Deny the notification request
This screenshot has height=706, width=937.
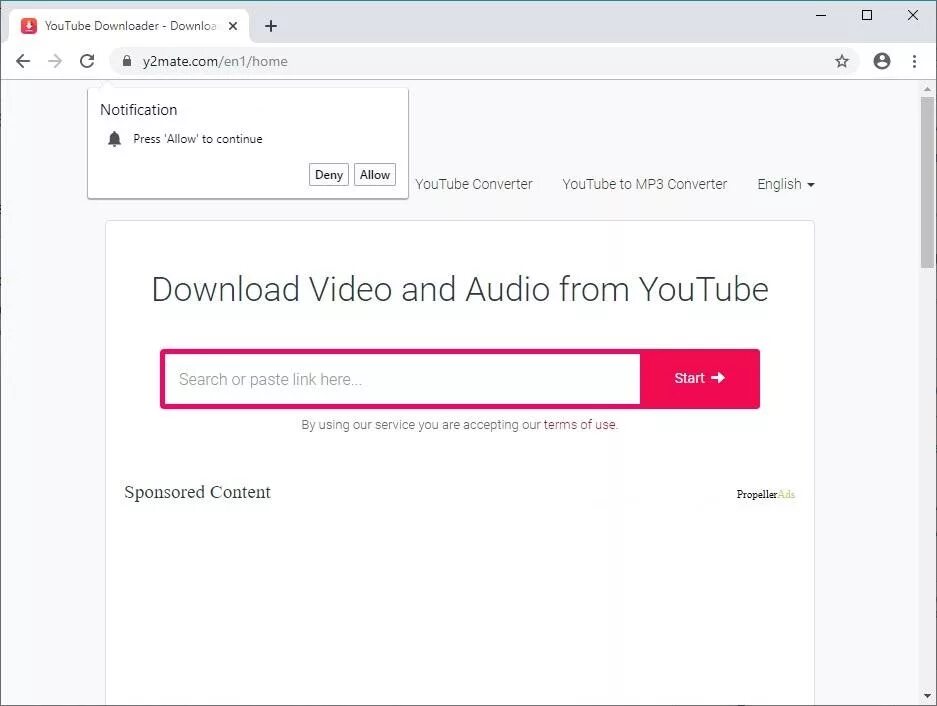pyautogui.click(x=329, y=175)
